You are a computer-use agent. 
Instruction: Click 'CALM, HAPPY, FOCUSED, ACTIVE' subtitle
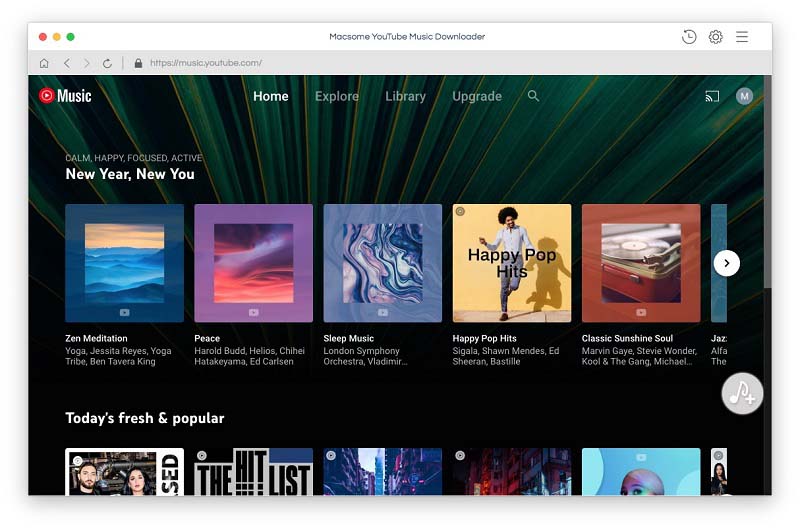pyautogui.click(x=134, y=158)
